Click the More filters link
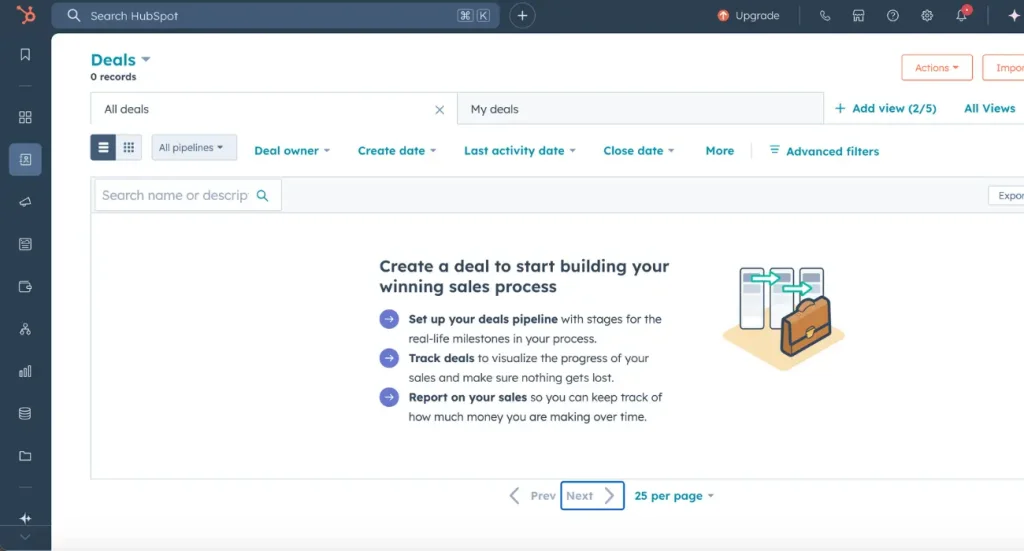1024x551 pixels. [x=720, y=151]
